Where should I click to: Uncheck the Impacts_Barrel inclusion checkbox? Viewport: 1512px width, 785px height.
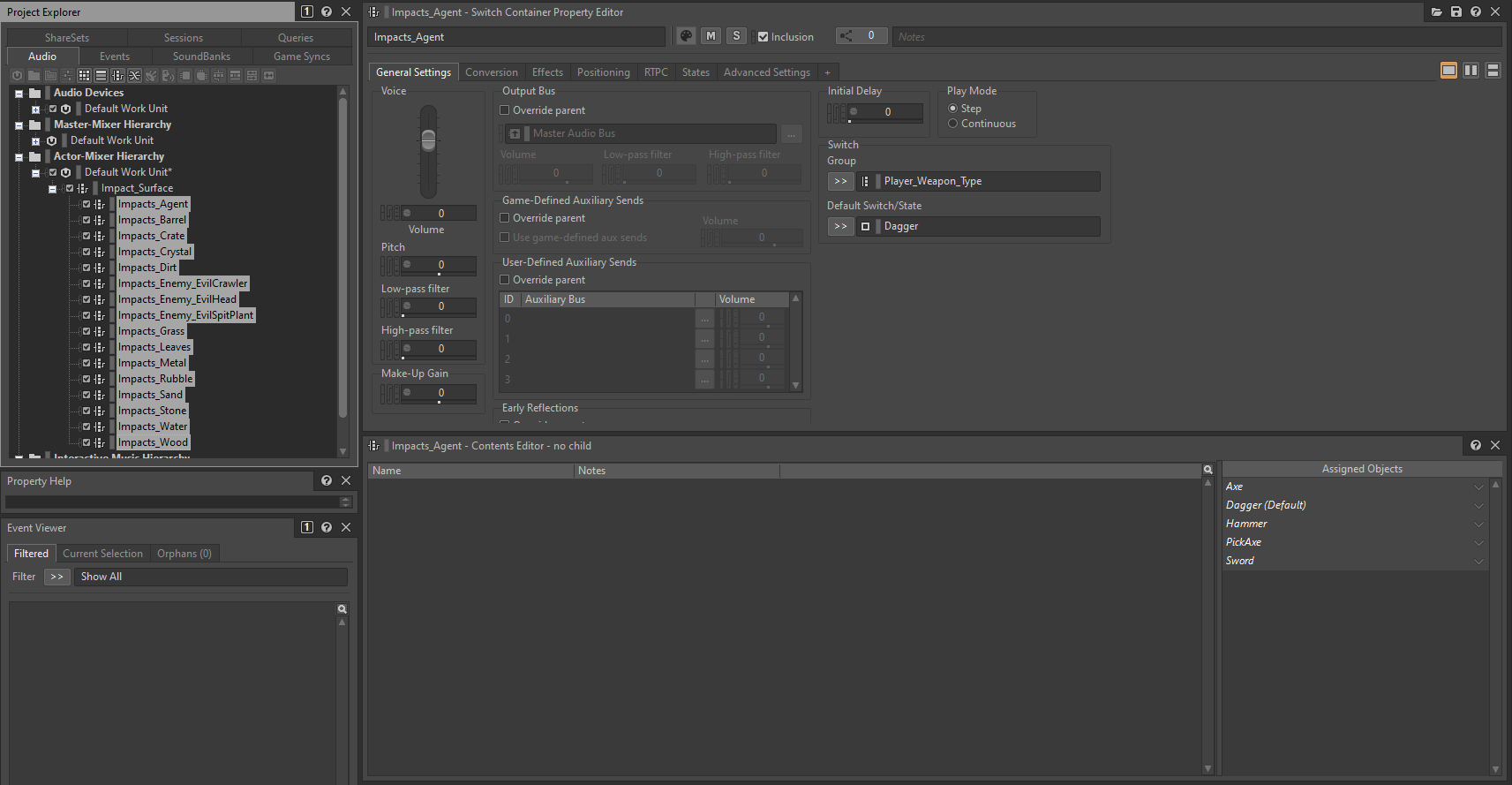coord(87,220)
